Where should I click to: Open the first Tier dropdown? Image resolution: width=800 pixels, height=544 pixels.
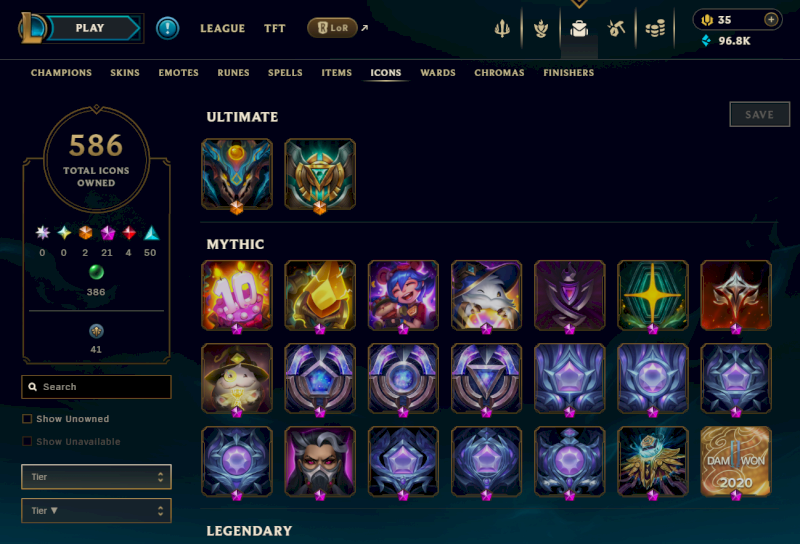pyautogui.click(x=96, y=477)
